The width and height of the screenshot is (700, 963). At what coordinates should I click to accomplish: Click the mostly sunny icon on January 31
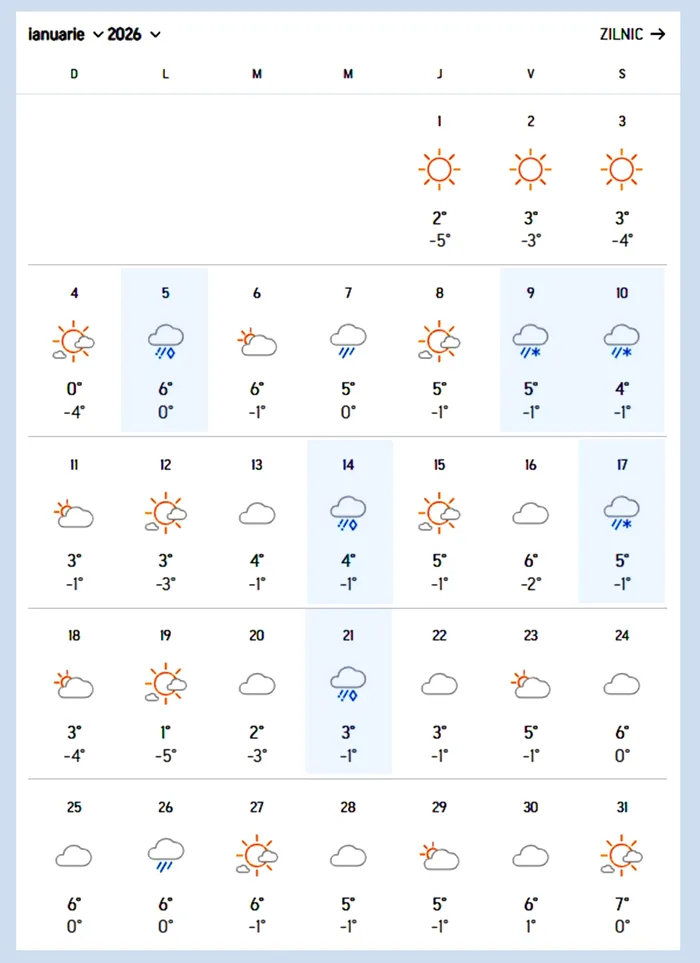pyautogui.click(x=622, y=855)
